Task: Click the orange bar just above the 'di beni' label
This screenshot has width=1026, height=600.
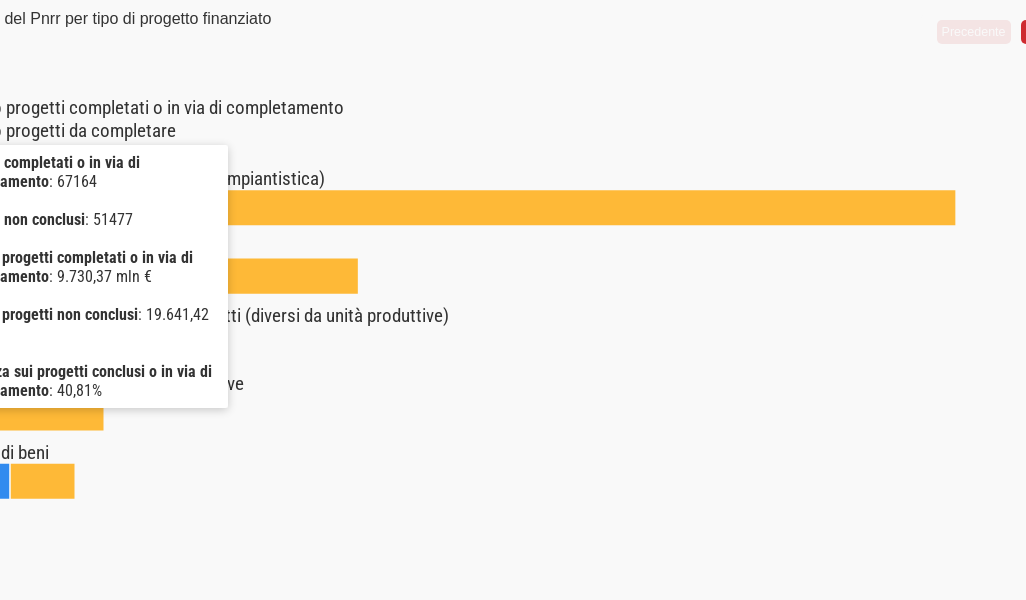Action: [x=60, y=418]
